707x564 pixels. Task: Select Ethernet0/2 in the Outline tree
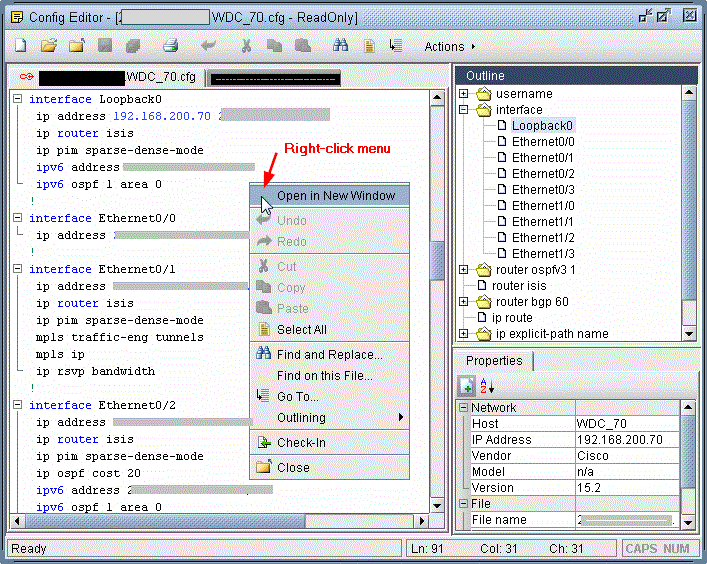pos(543,173)
